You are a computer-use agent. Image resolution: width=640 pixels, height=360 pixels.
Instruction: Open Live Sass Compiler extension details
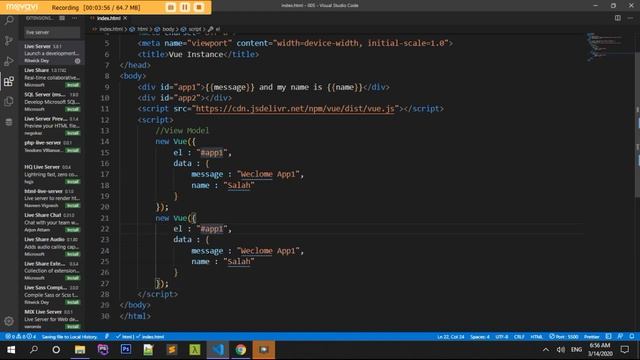[52, 295]
